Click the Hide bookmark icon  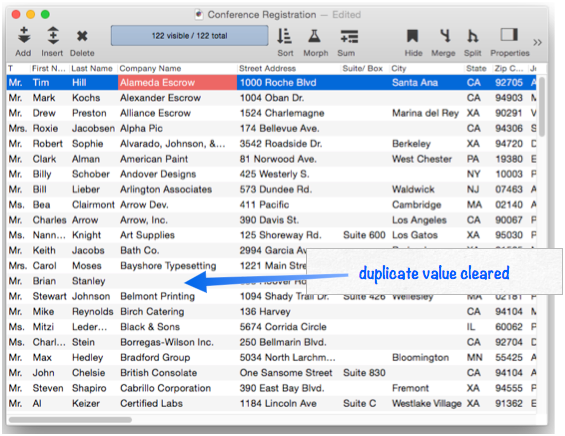click(x=413, y=36)
